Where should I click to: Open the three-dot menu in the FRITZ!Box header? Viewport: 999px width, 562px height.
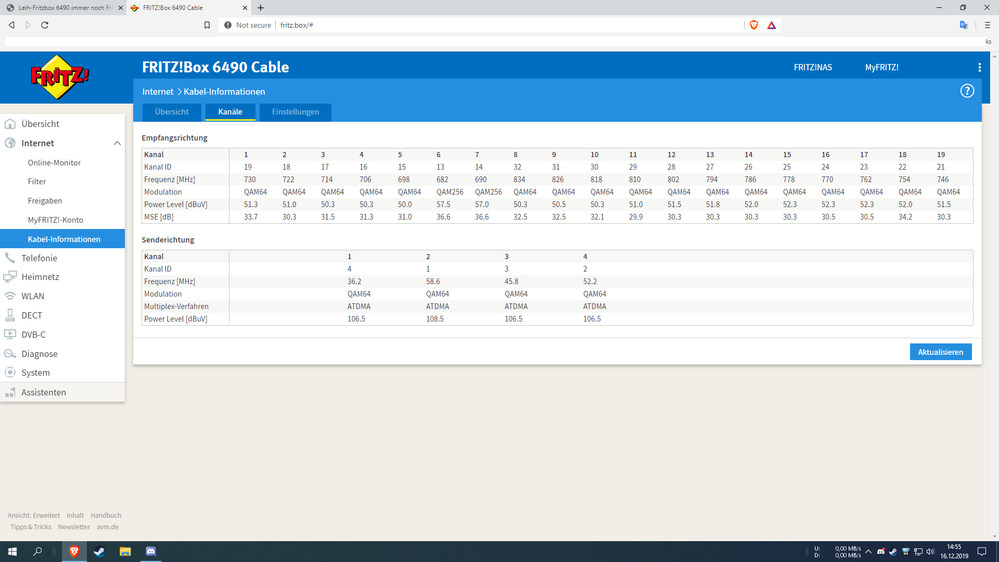coord(979,68)
